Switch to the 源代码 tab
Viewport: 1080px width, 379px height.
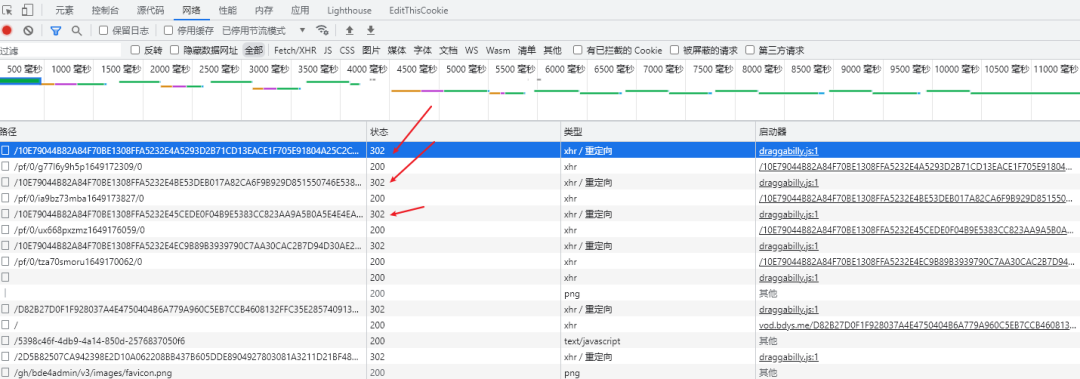(x=150, y=10)
